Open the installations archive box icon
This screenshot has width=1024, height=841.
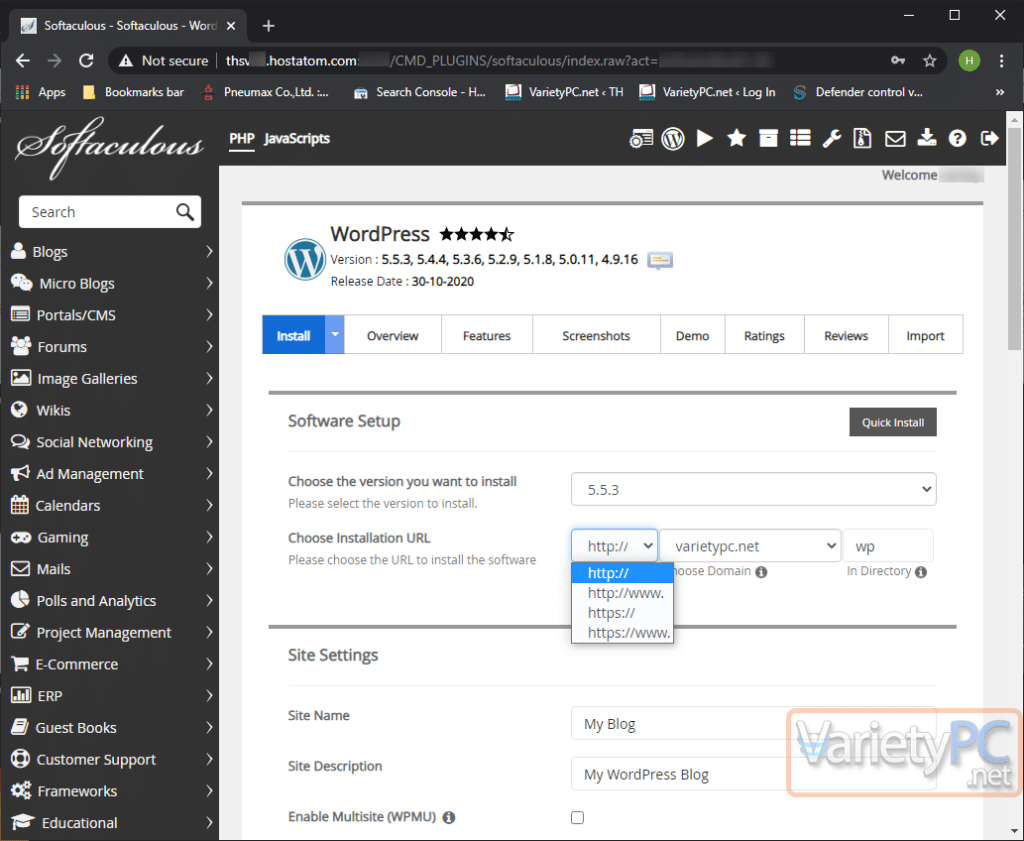[768, 138]
